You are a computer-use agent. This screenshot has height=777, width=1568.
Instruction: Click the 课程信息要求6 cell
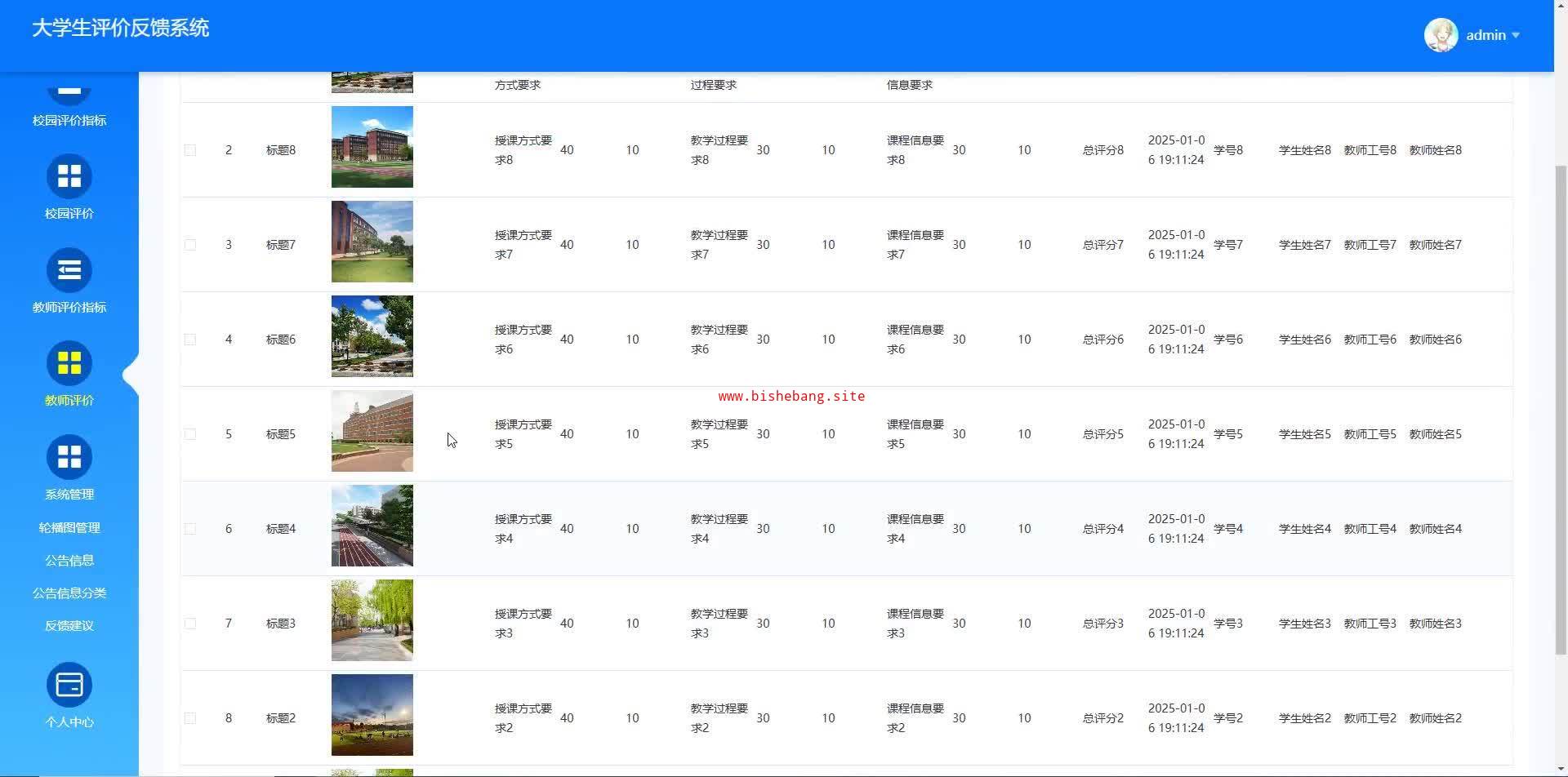(x=915, y=340)
